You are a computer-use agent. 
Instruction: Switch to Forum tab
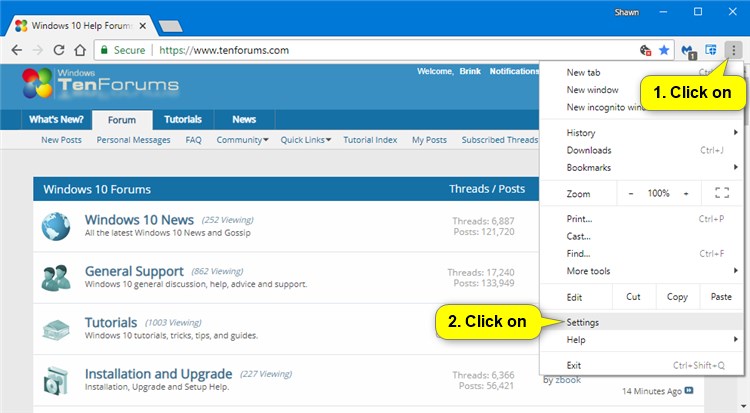pos(122,120)
